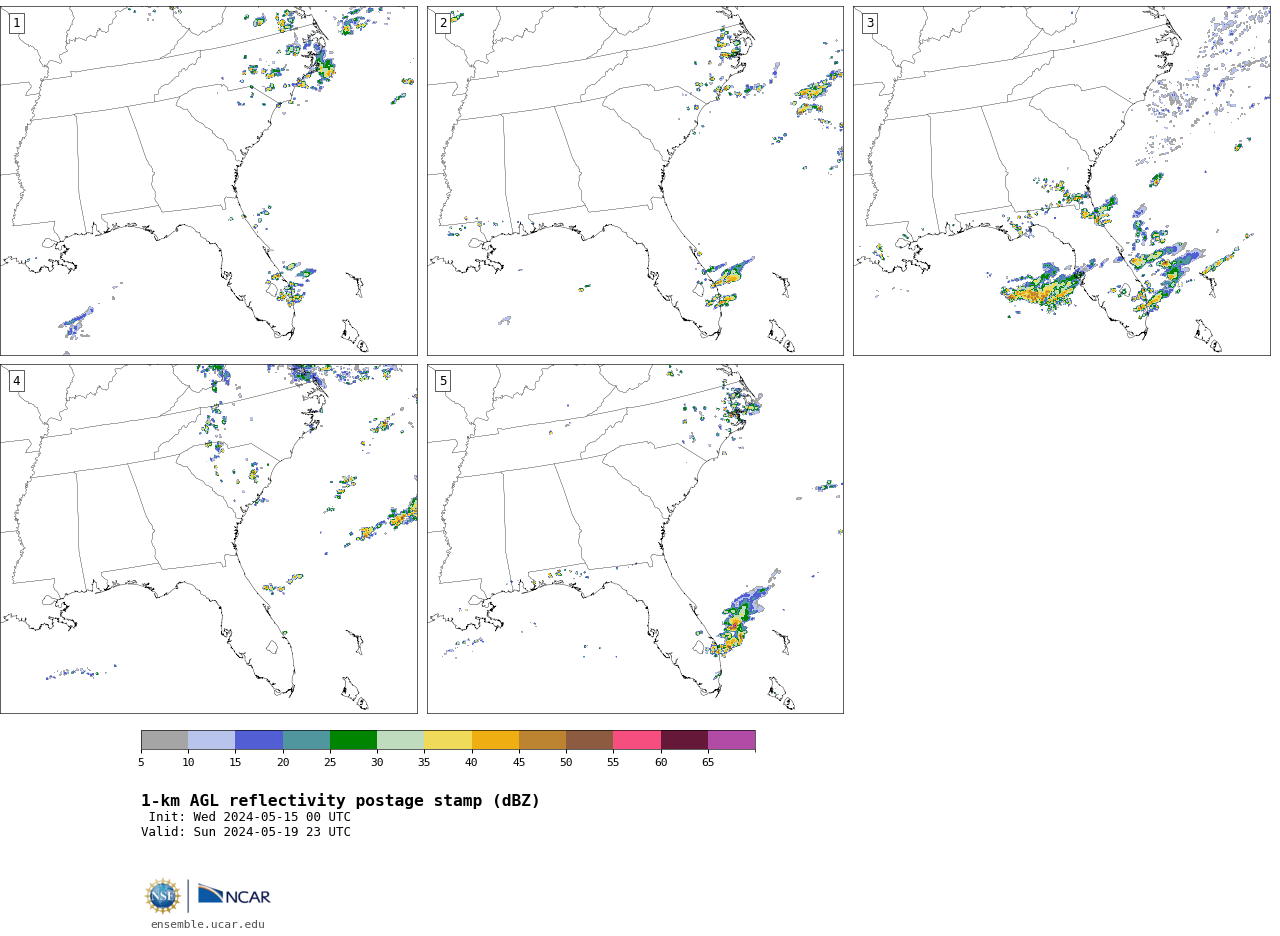Open ensemble member 4 reflectivity map
The width and height of the screenshot is (1280, 936).
[209, 539]
